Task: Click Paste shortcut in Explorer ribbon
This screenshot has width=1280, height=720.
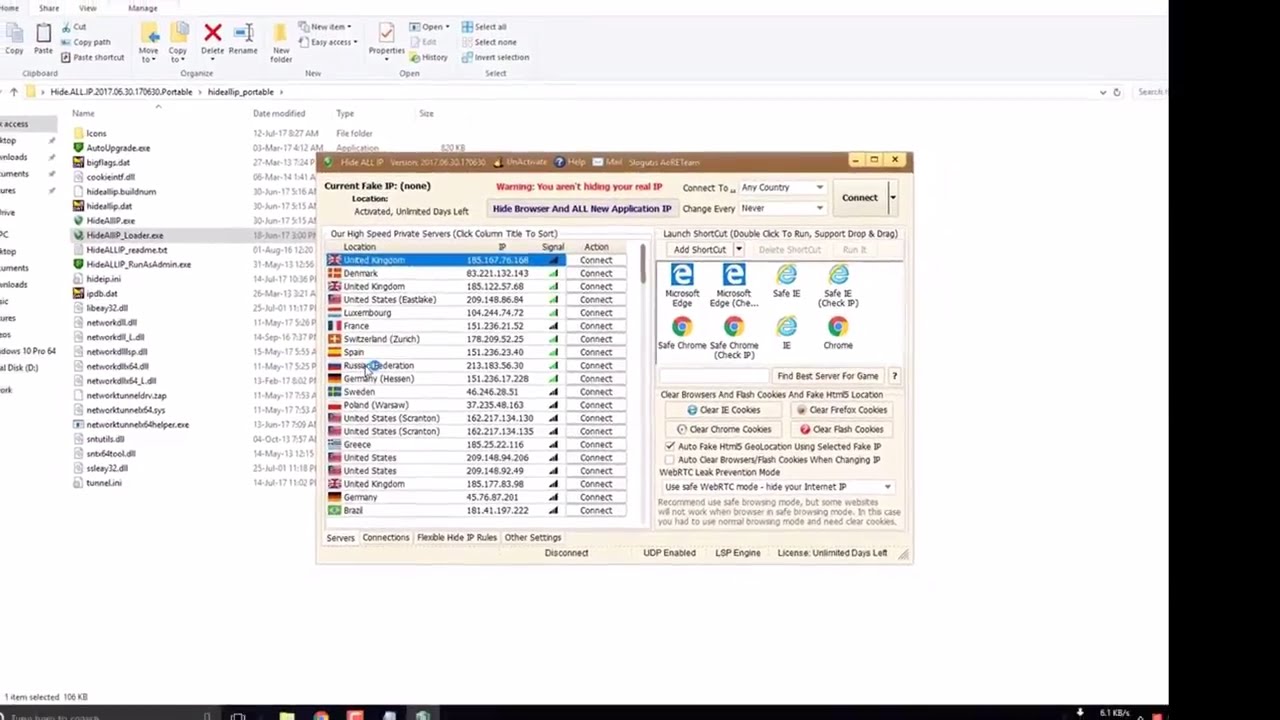Action: coord(92,57)
